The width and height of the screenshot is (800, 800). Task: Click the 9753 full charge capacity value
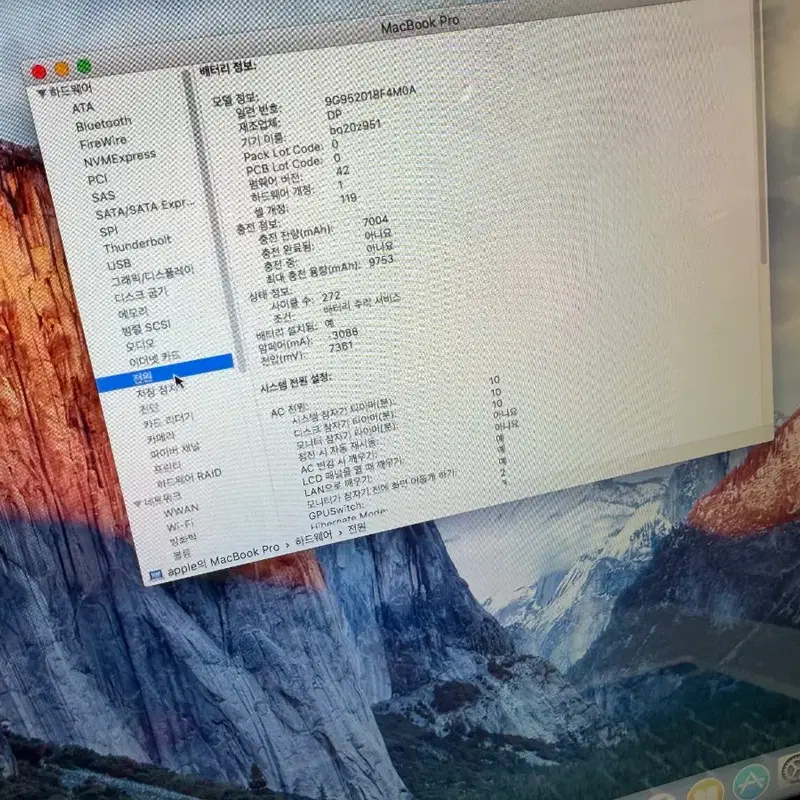(381, 261)
